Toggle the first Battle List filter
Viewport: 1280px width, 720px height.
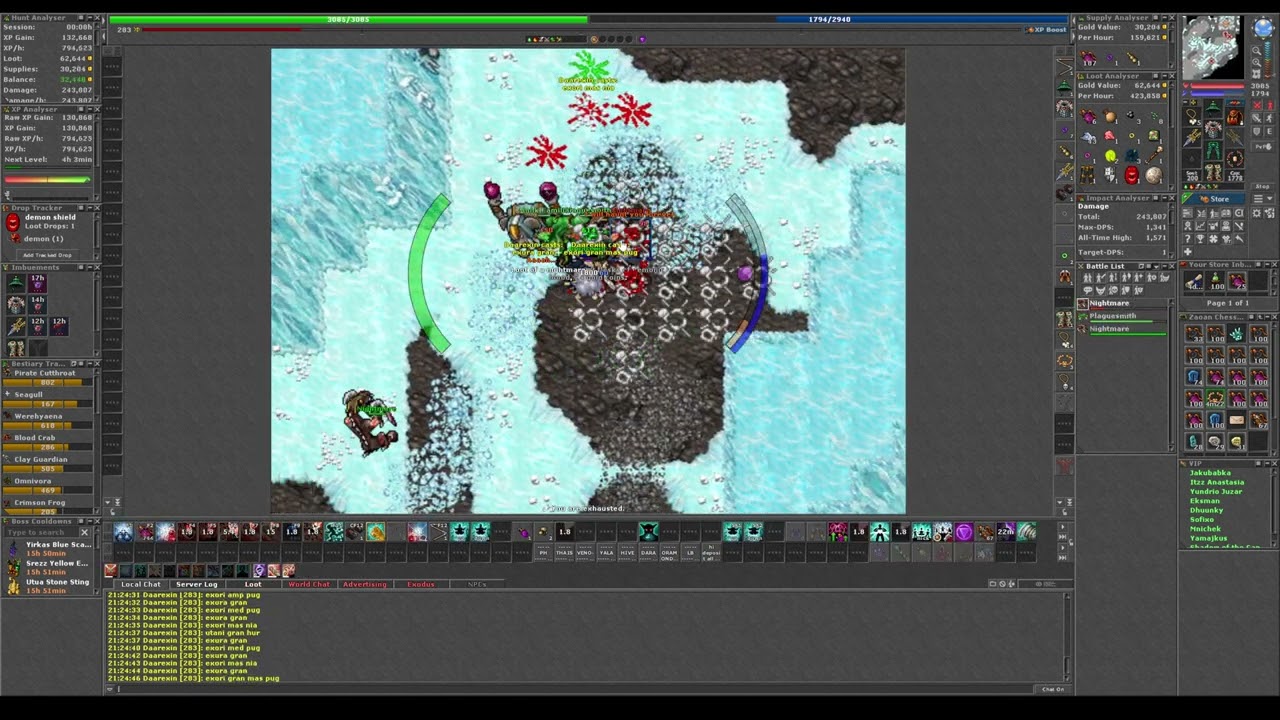[x=1087, y=277]
